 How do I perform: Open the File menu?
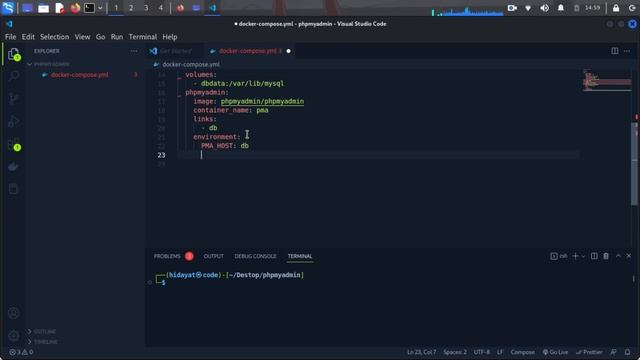11,37
